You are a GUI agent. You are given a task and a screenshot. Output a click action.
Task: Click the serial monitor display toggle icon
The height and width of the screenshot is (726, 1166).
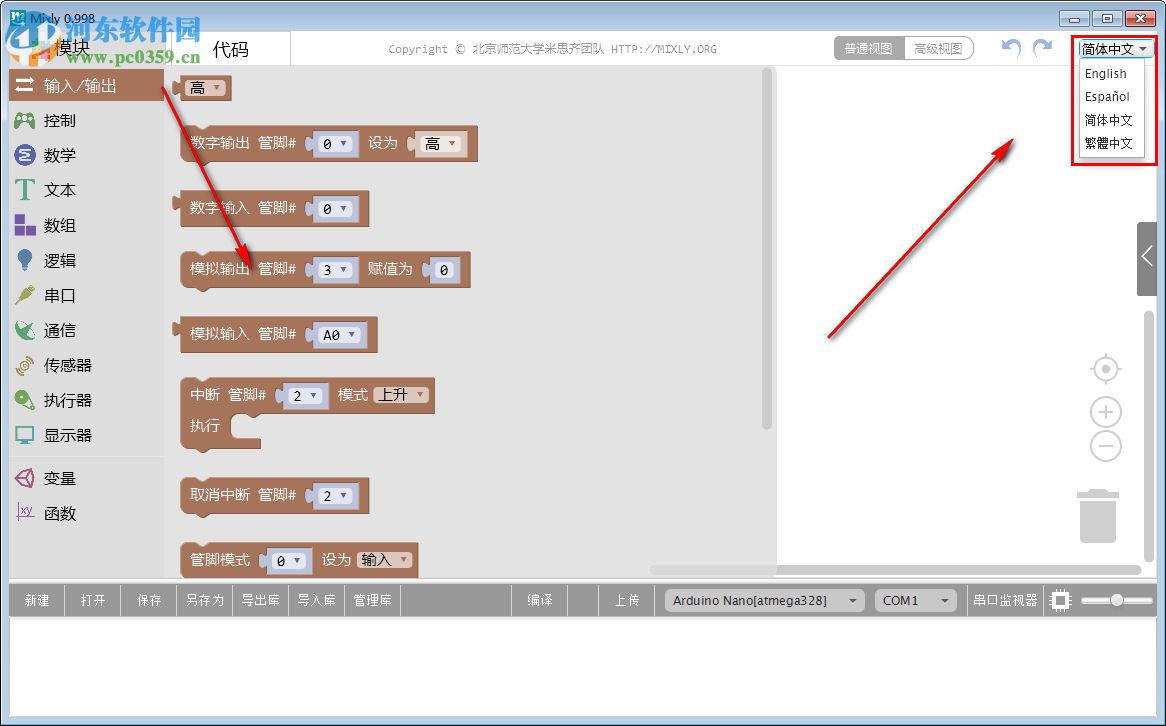(x=1059, y=600)
